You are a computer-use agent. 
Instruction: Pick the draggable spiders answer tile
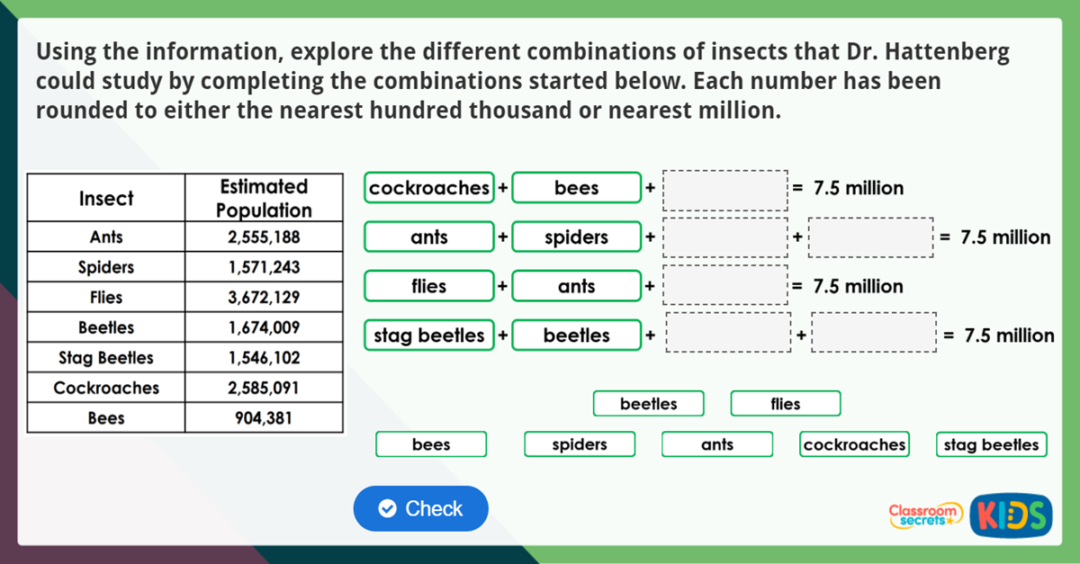pyautogui.click(x=579, y=445)
